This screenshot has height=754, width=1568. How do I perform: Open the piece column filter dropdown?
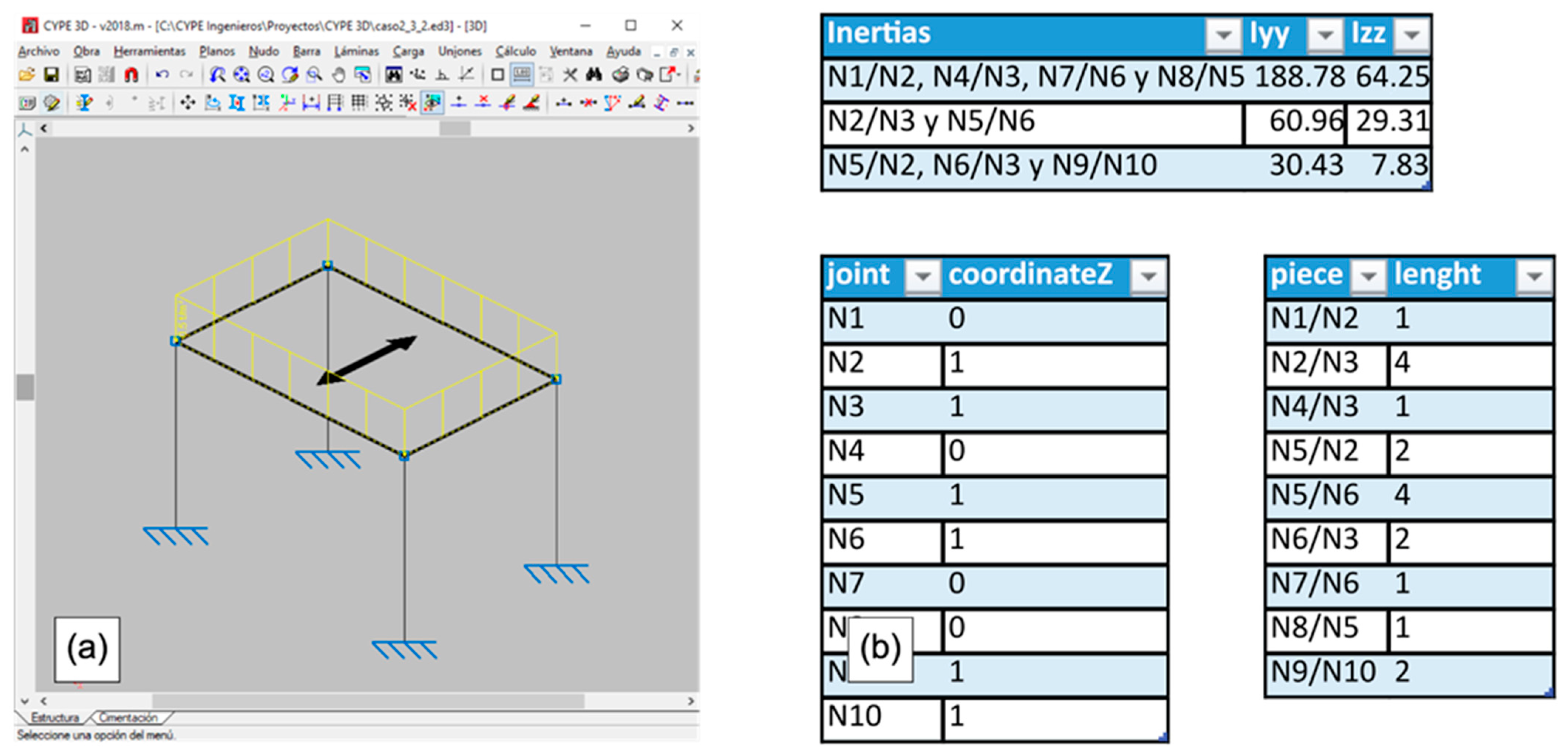1368,276
